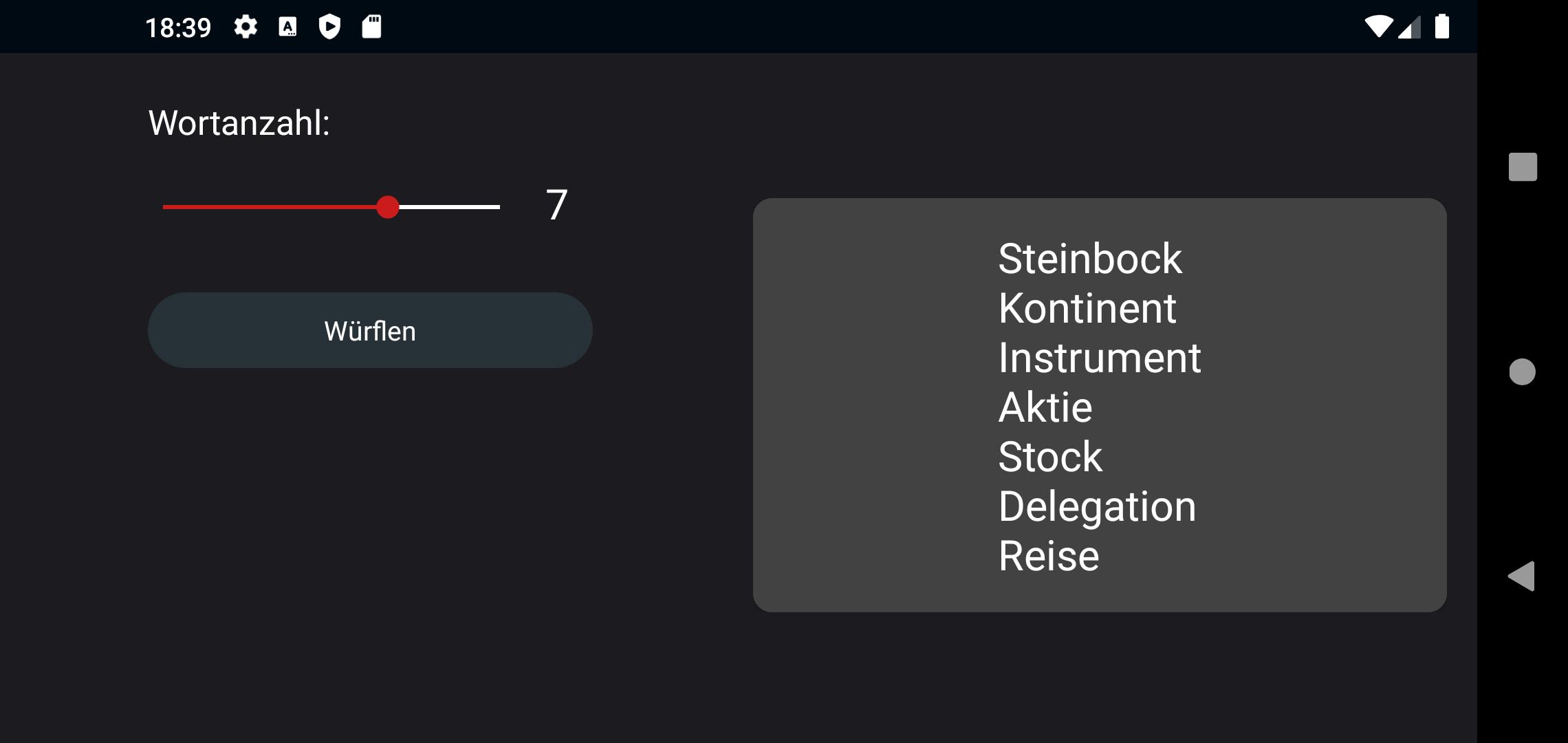Tap the settings gear status icon
1568x743 pixels.
[x=246, y=28]
